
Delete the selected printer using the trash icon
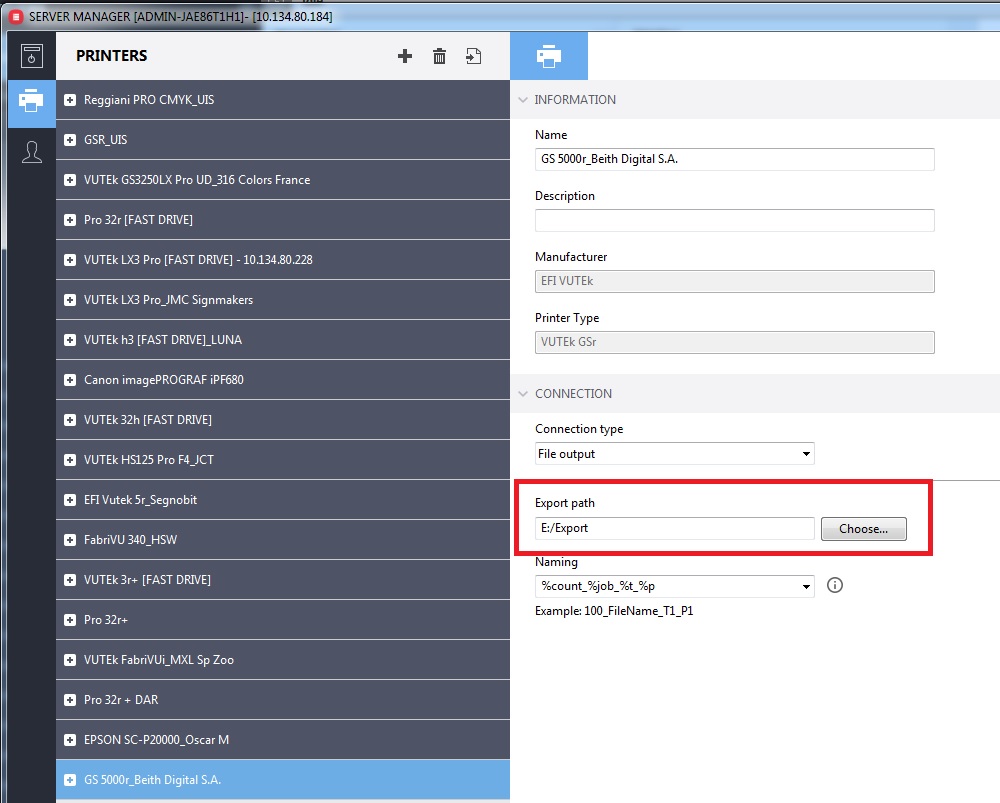439,56
